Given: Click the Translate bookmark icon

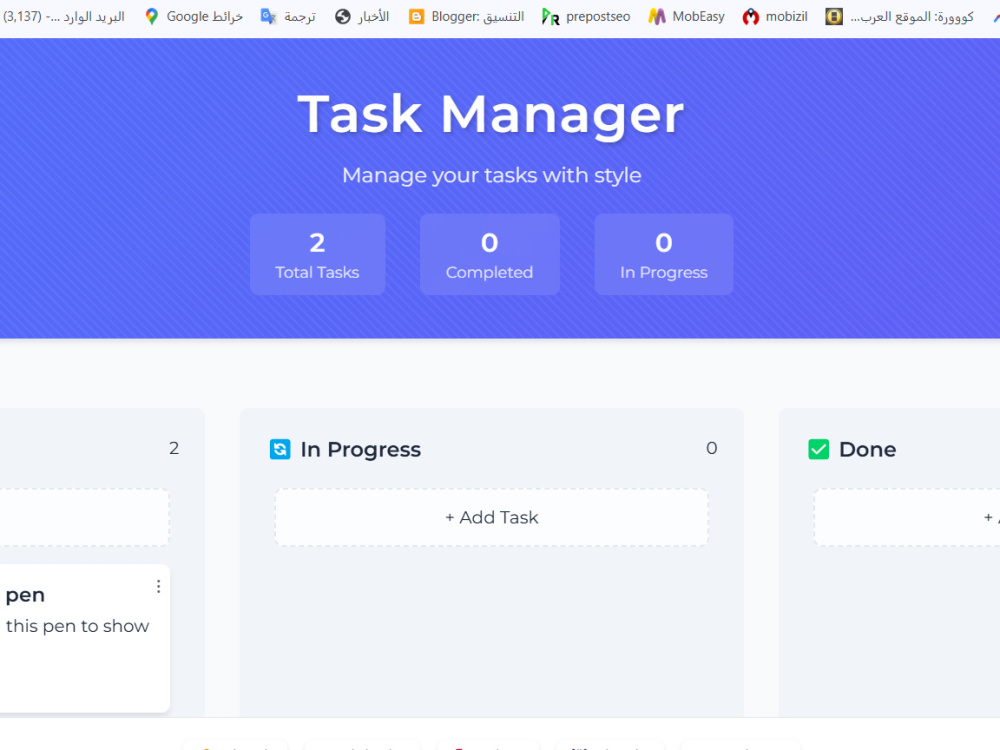Looking at the screenshot, I should [268, 17].
